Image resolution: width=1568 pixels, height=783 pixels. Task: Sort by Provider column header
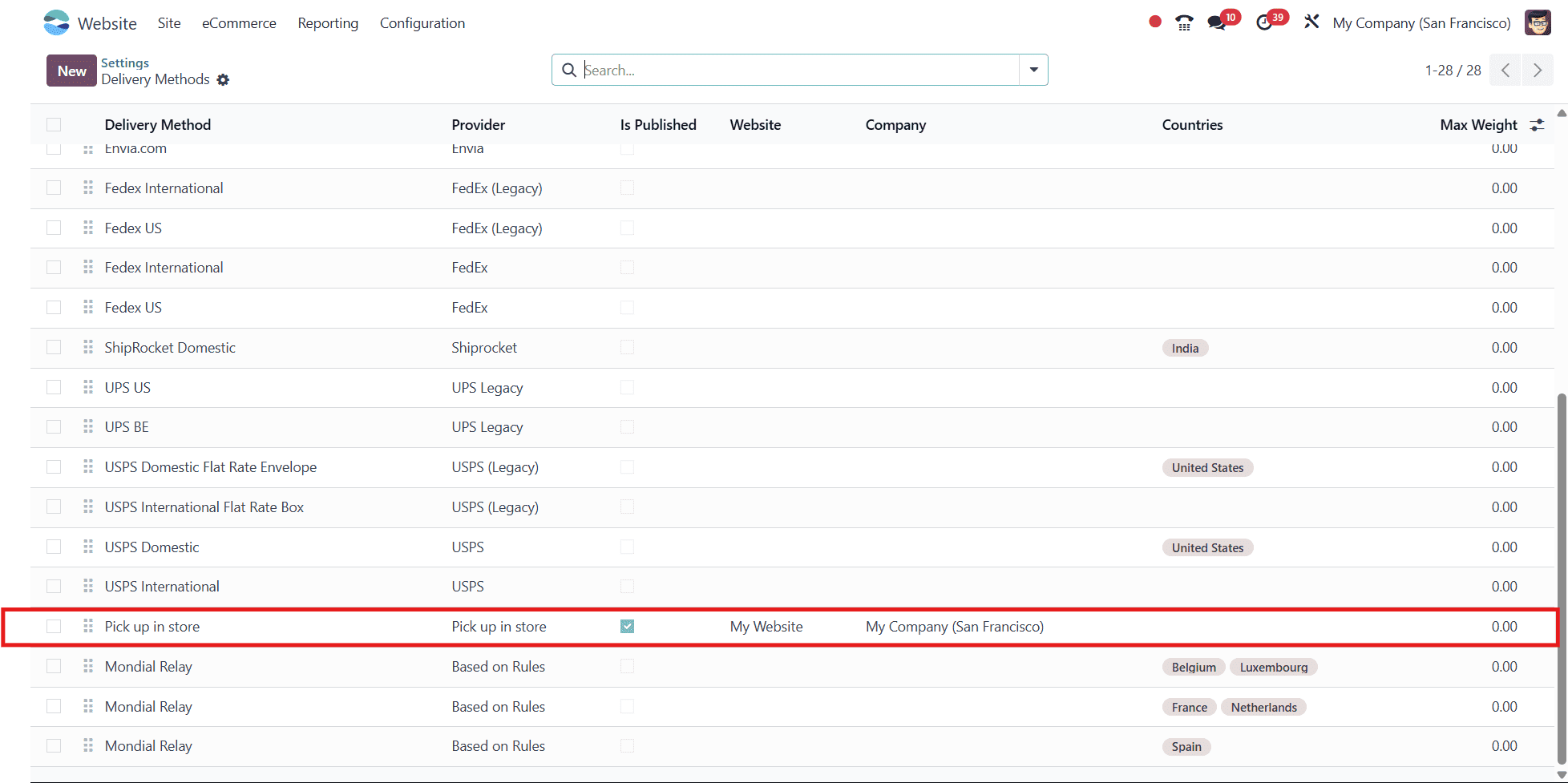pyautogui.click(x=479, y=124)
